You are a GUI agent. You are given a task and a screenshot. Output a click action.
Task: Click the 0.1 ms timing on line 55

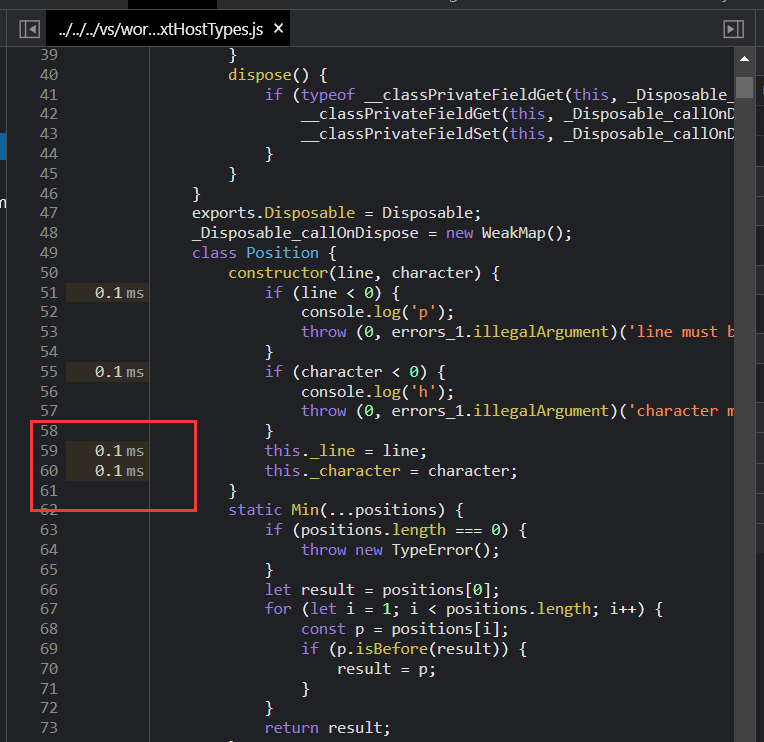pos(119,372)
